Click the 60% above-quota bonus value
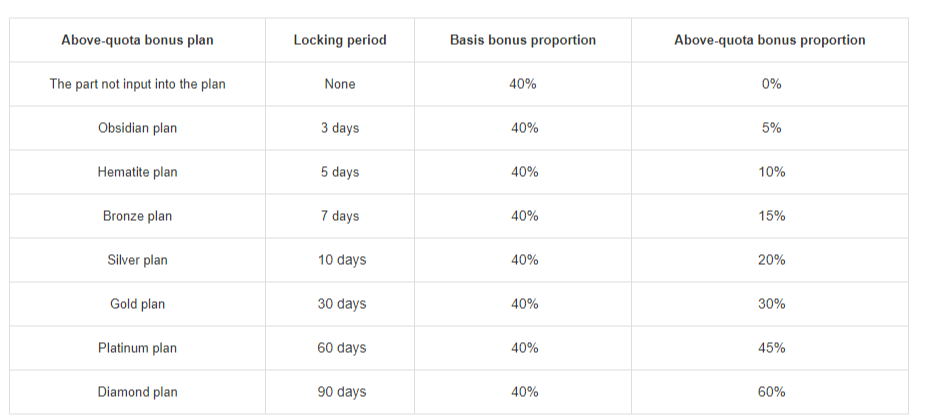 click(771, 392)
